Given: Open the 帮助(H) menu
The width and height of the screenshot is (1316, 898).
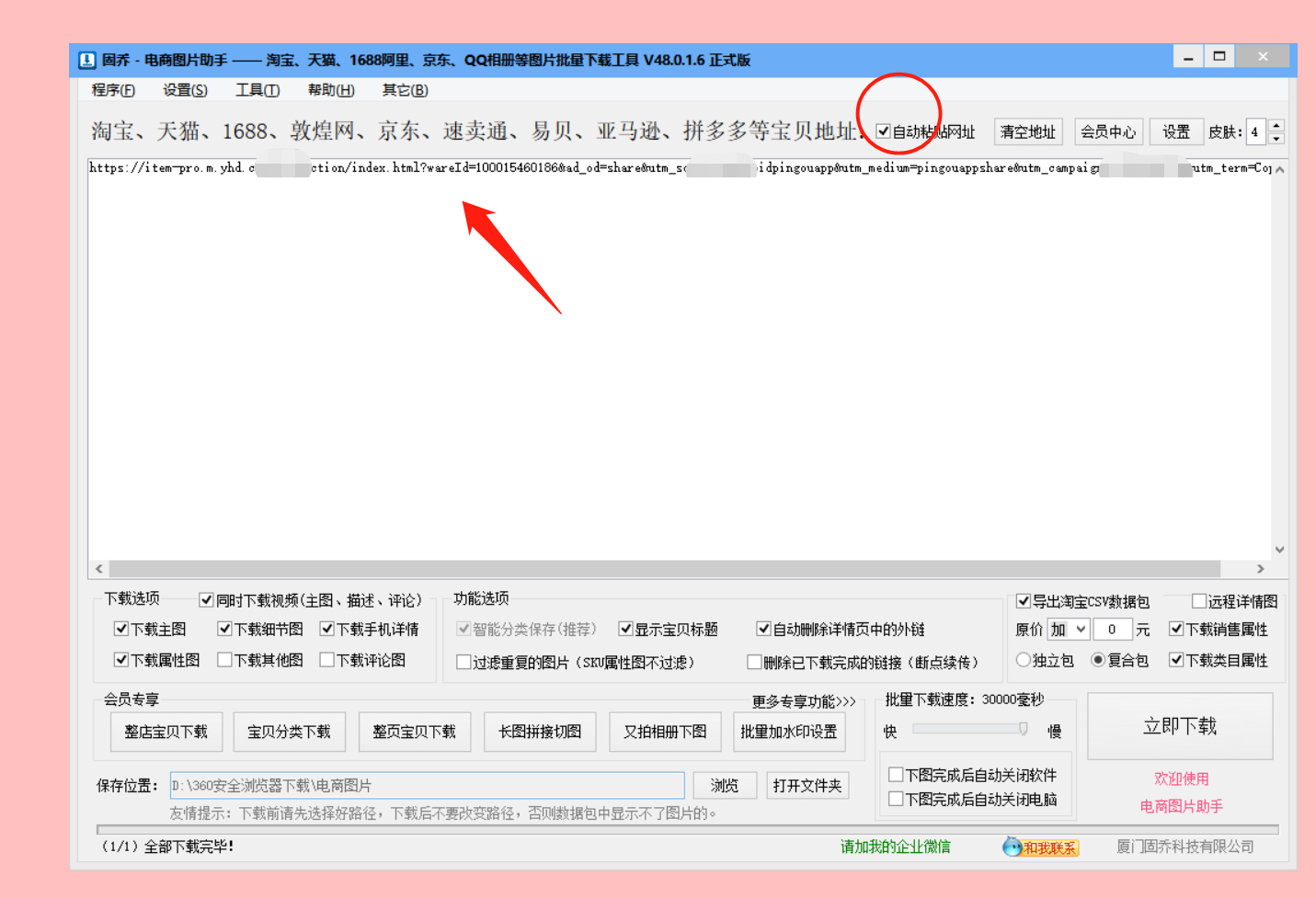Looking at the screenshot, I should (x=331, y=90).
